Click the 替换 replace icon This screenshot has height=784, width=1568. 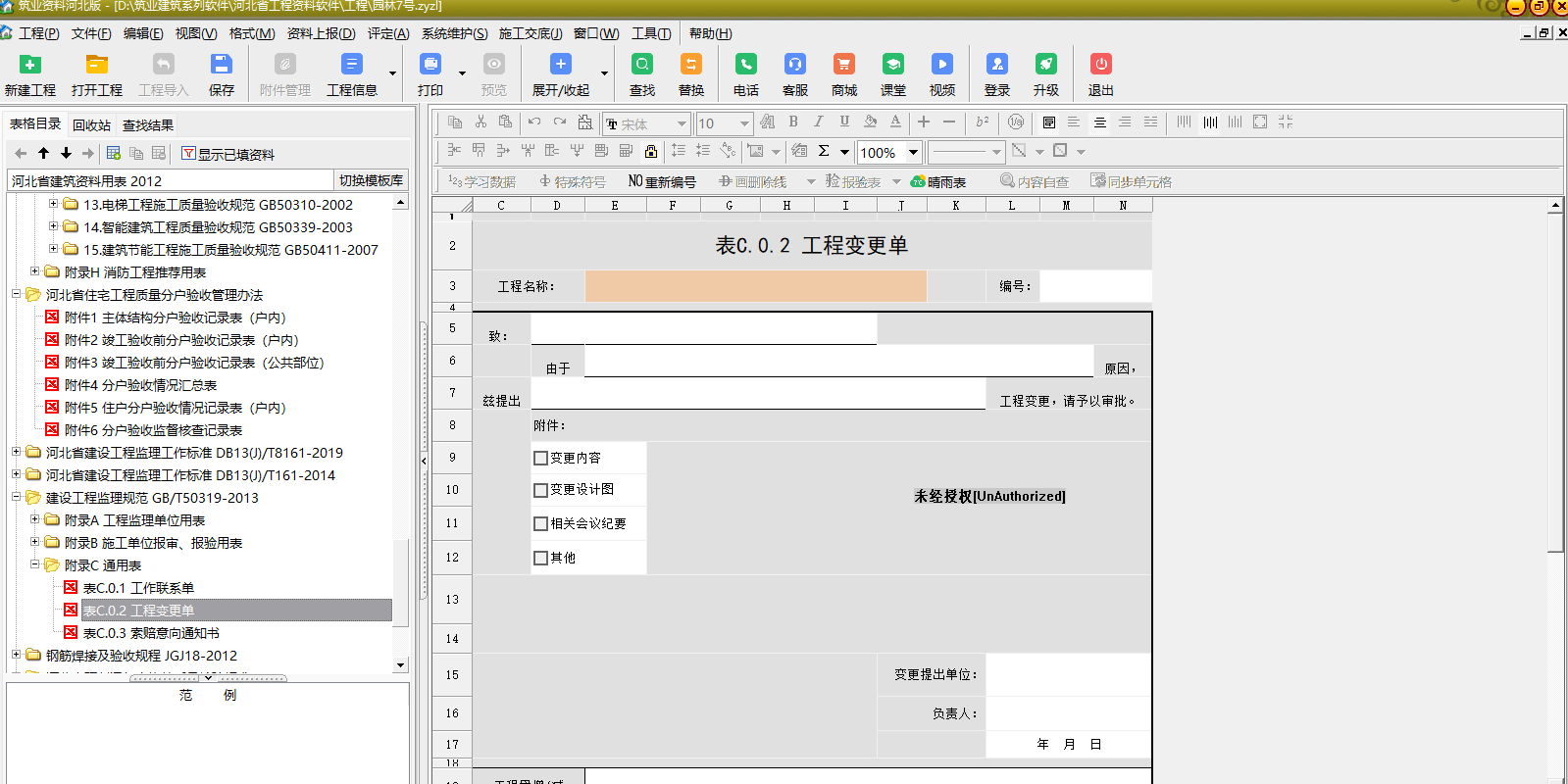(691, 65)
